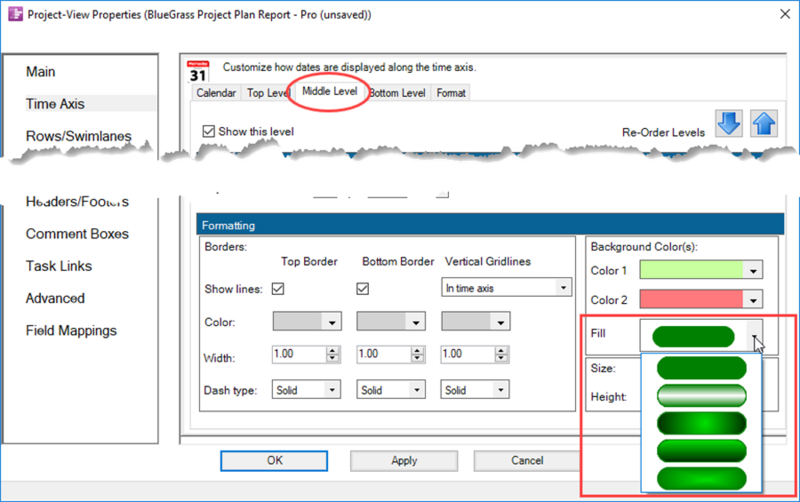800x502 pixels.
Task: Click the OK button
Action: tap(274, 461)
